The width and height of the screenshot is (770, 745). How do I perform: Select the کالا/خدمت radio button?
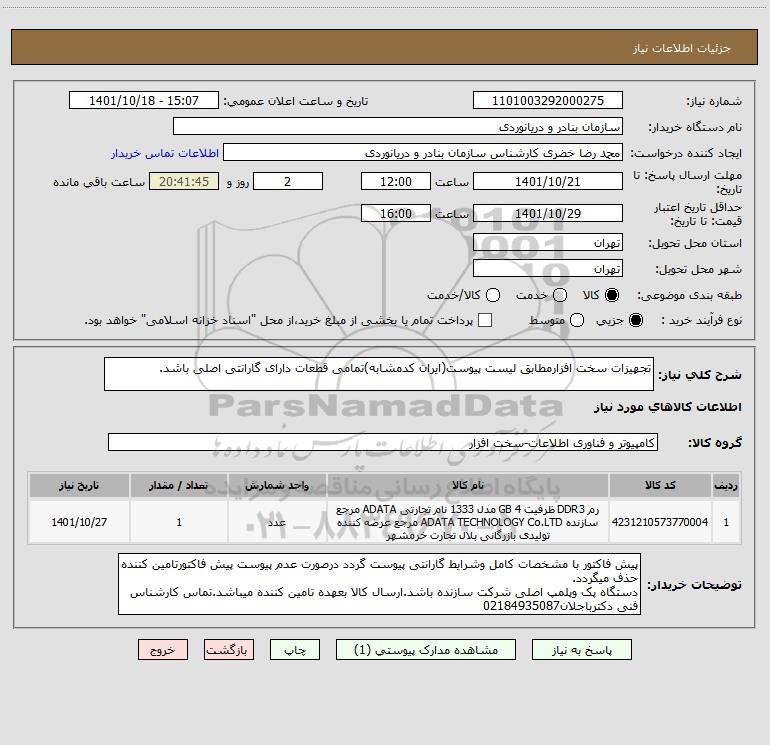tap(493, 295)
